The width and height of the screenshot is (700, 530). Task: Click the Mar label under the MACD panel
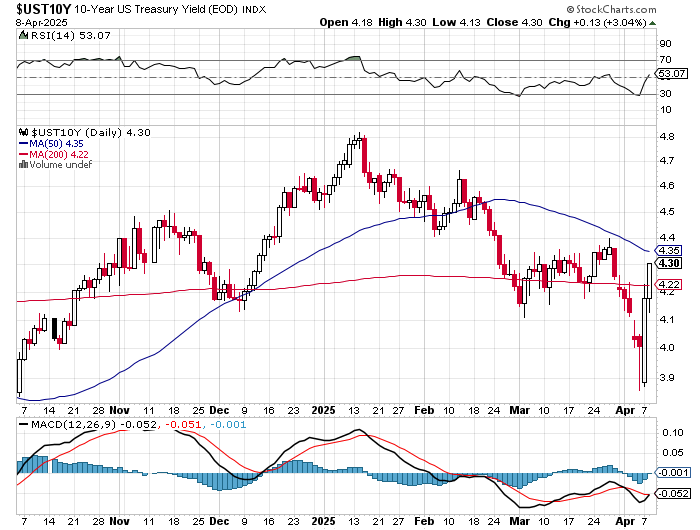(x=520, y=521)
